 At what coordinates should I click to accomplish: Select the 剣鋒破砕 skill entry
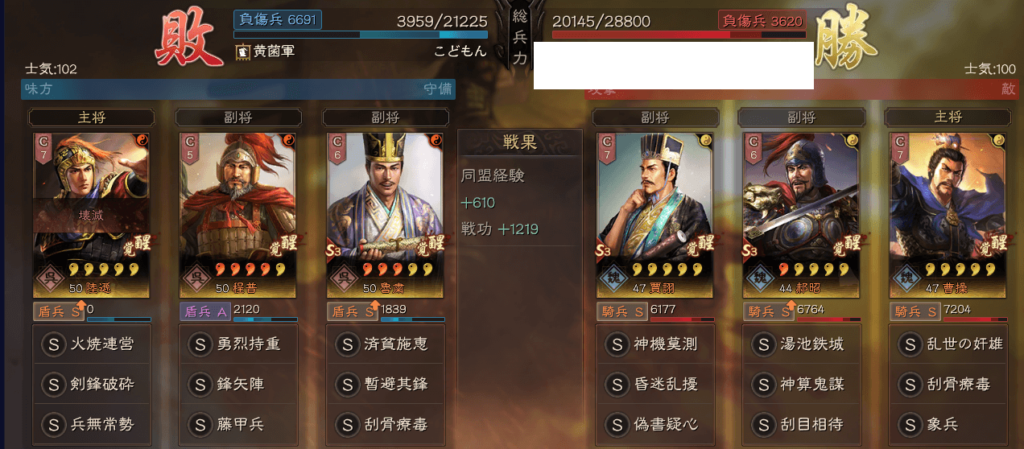click(x=91, y=384)
